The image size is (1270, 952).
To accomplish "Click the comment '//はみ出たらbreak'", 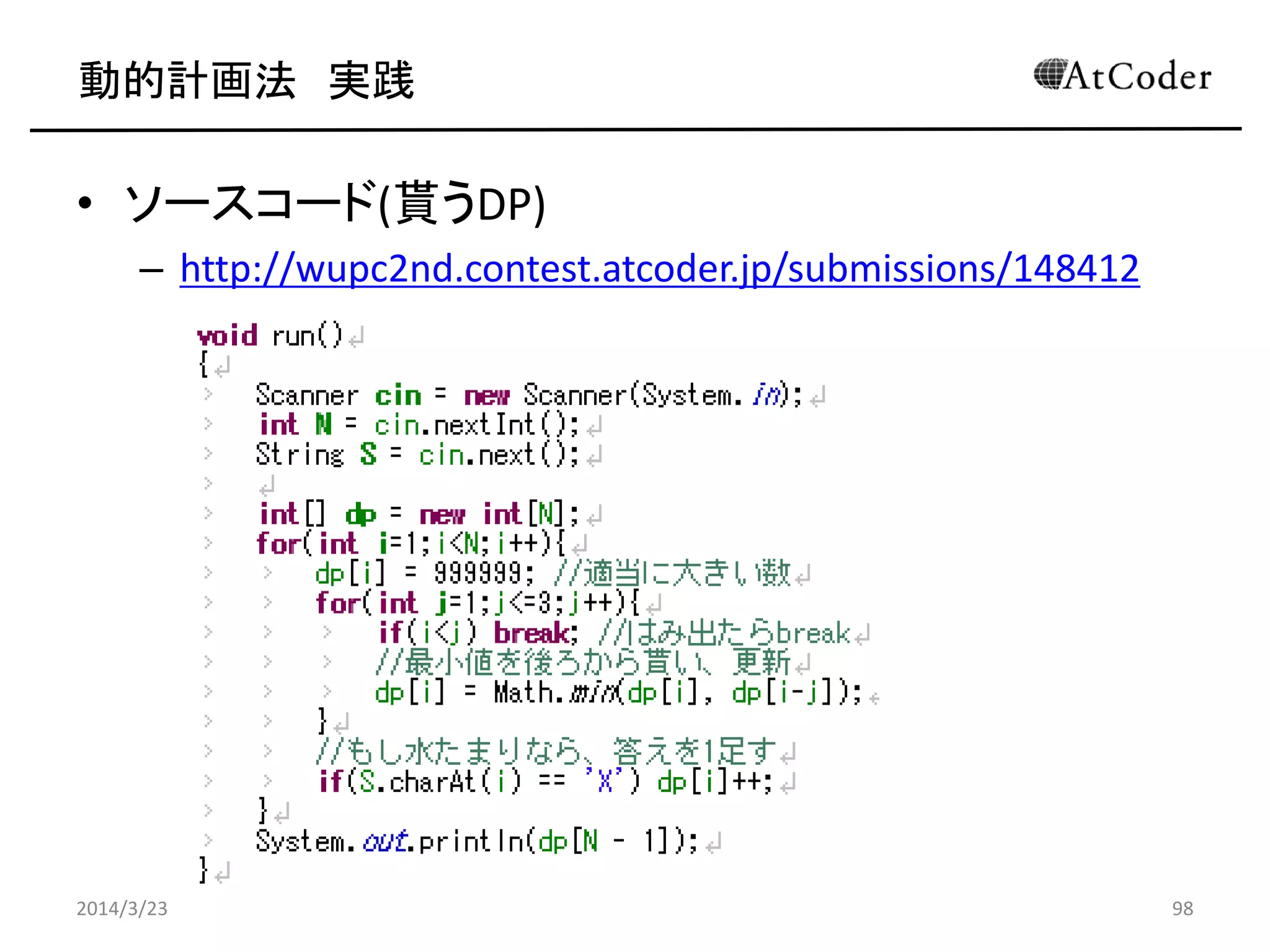I will [x=725, y=633].
